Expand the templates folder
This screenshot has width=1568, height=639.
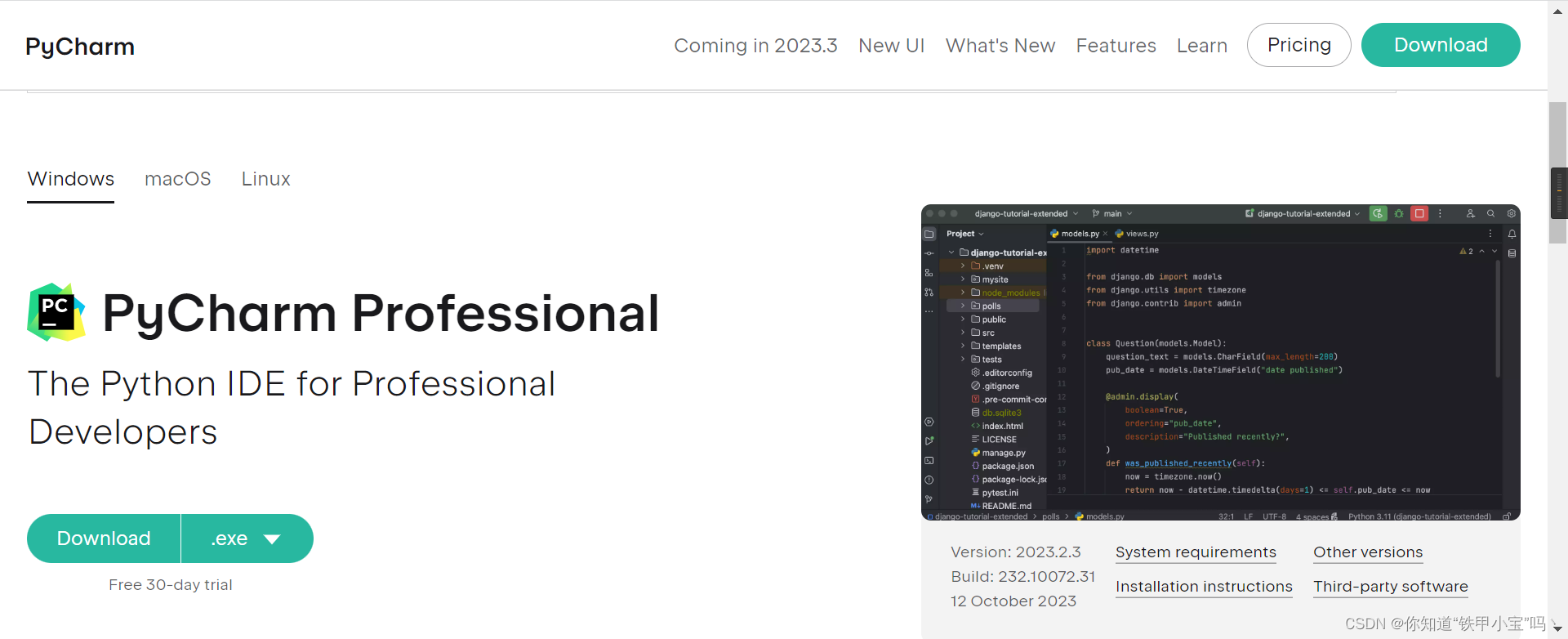pyautogui.click(x=963, y=346)
